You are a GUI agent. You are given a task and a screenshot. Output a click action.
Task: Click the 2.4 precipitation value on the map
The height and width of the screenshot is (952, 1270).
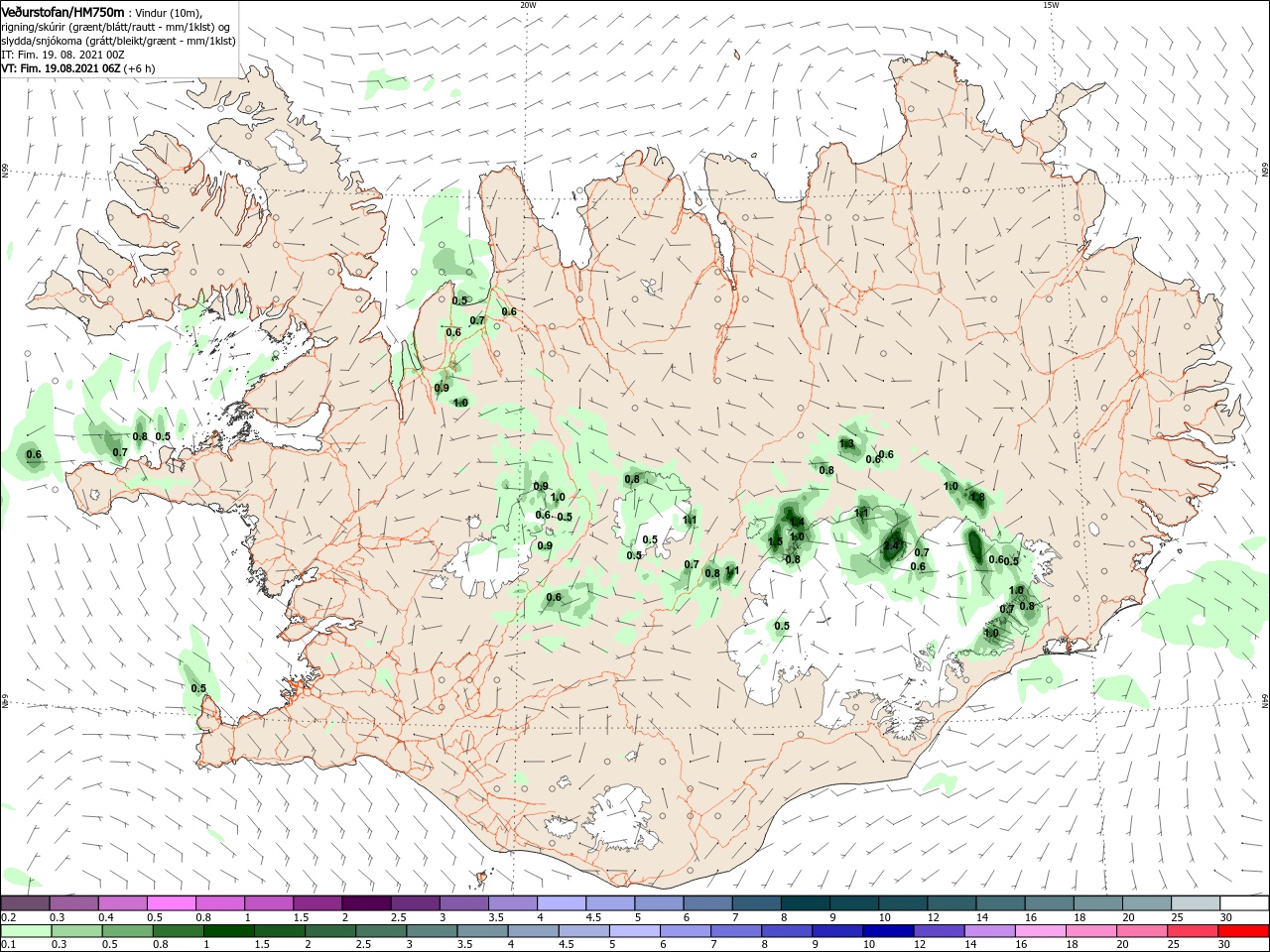click(x=891, y=545)
